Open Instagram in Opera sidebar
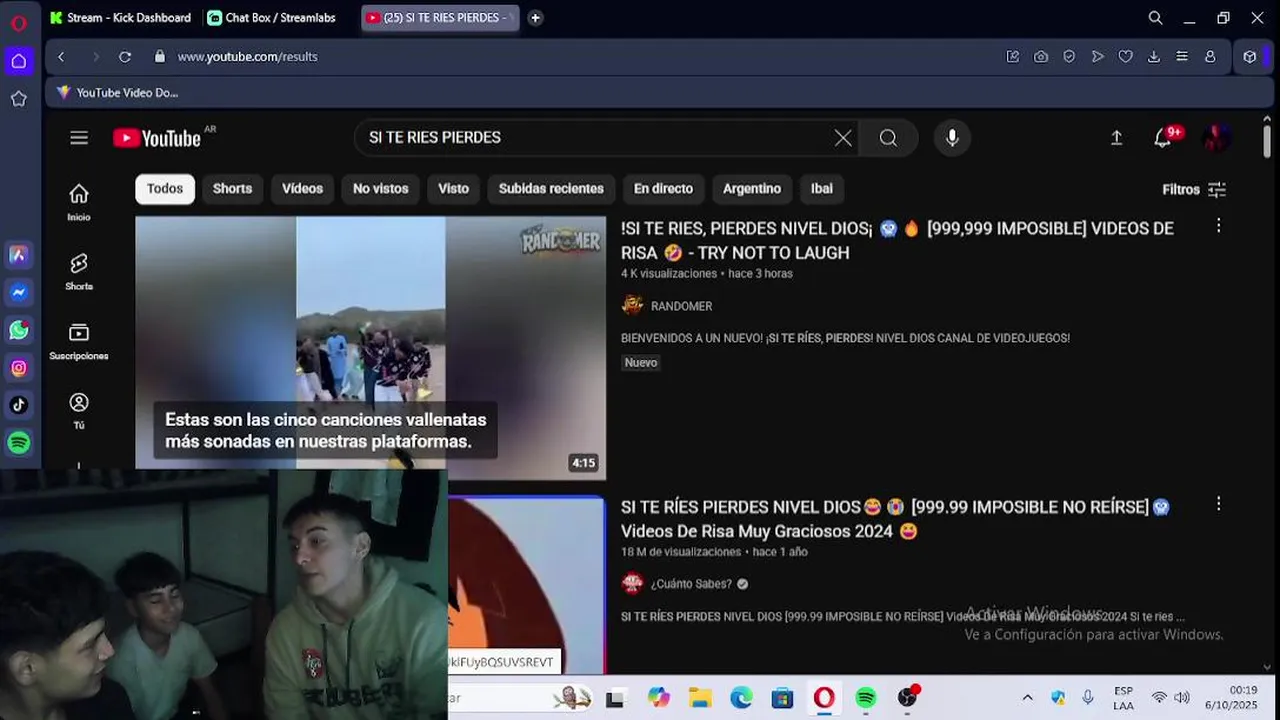This screenshot has width=1280, height=720. coord(18,368)
